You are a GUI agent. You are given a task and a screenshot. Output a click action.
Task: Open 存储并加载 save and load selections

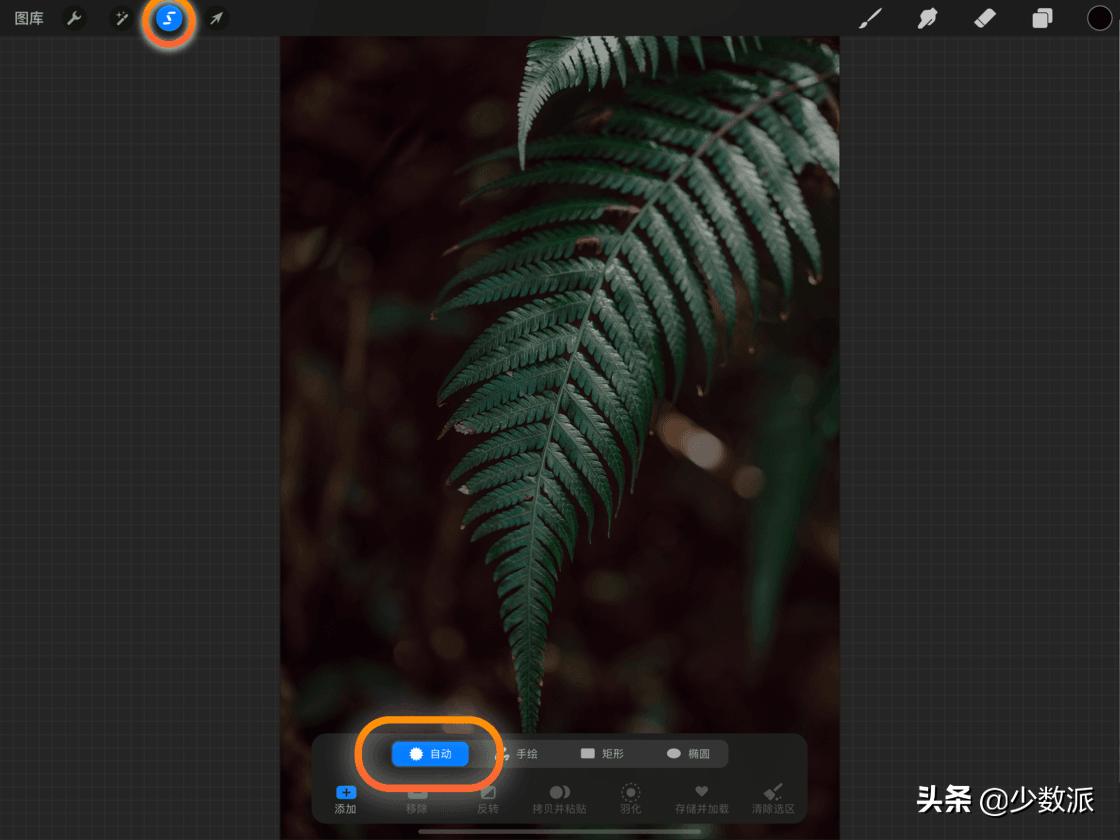[x=702, y=799]
